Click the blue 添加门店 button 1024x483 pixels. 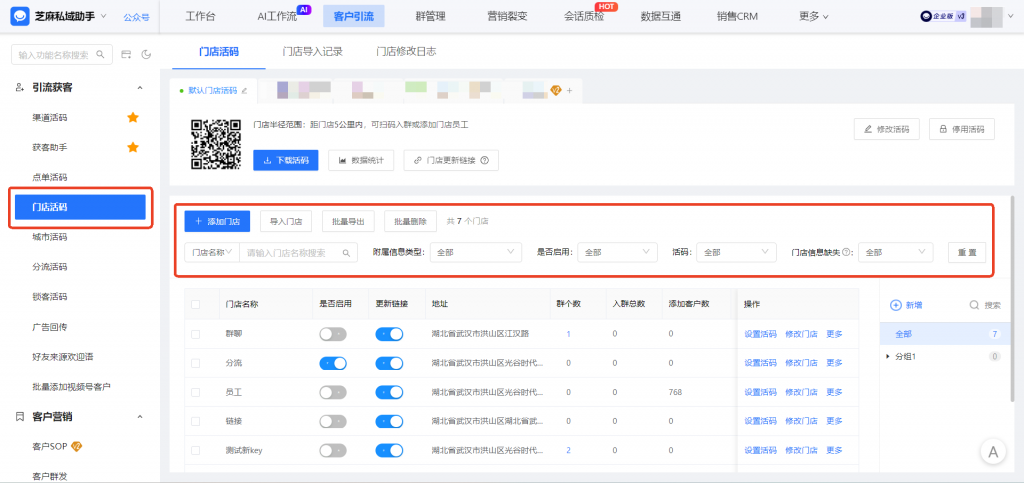point(217,221)
